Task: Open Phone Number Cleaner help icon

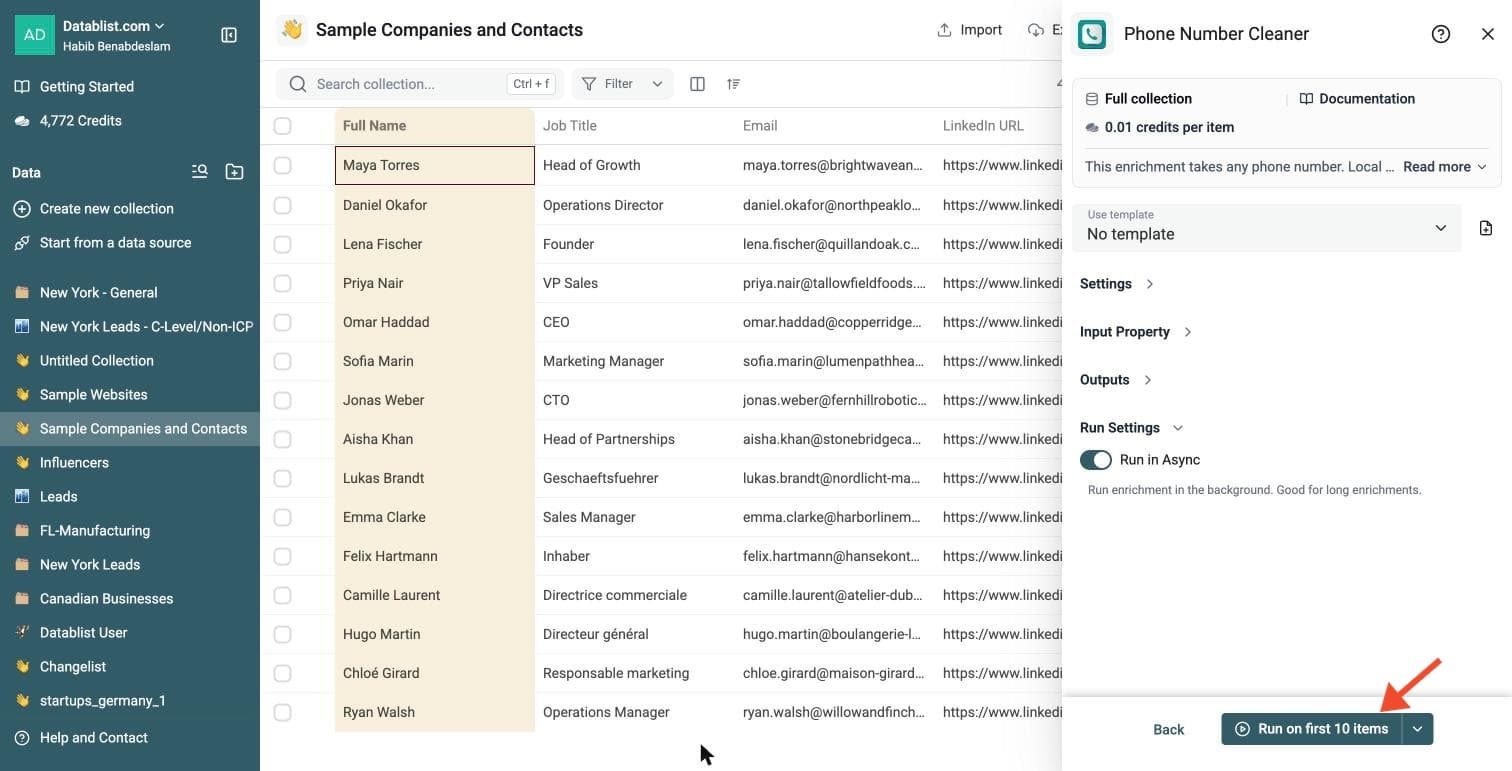Action: tap(1441, 34)
